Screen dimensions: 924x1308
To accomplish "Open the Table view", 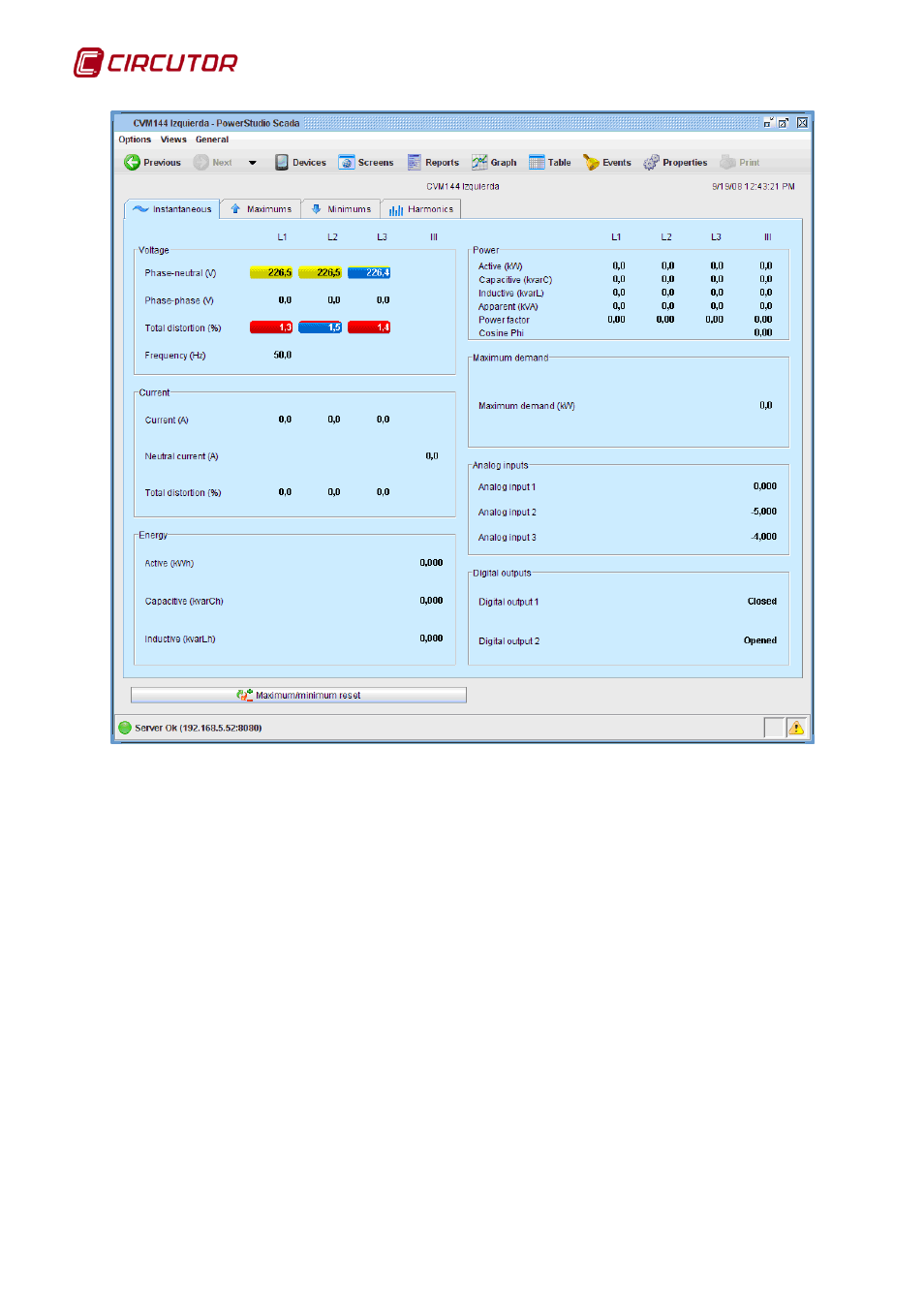I will click(x=550, y=163).
